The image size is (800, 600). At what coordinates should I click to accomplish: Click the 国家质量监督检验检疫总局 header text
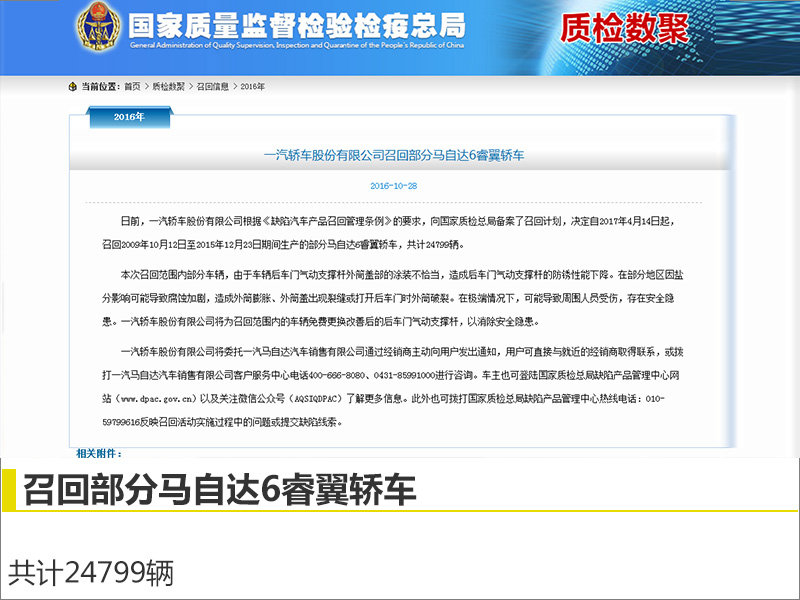[x=297, y=25]
